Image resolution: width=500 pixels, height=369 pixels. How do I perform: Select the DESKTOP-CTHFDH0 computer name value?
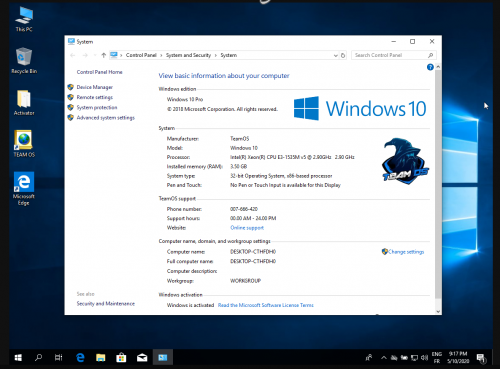click(253, 252)
